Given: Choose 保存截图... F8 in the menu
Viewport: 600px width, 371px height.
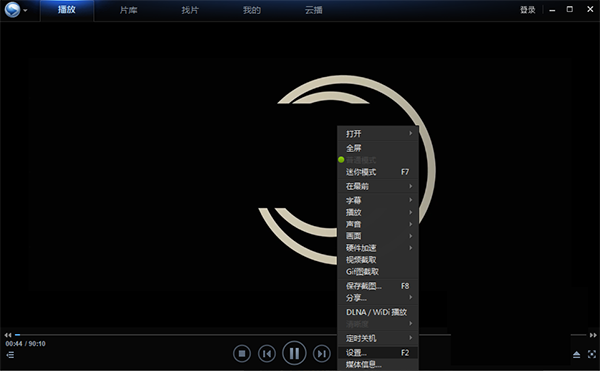Looking at the screenshot, I should [x=378, y=286].
